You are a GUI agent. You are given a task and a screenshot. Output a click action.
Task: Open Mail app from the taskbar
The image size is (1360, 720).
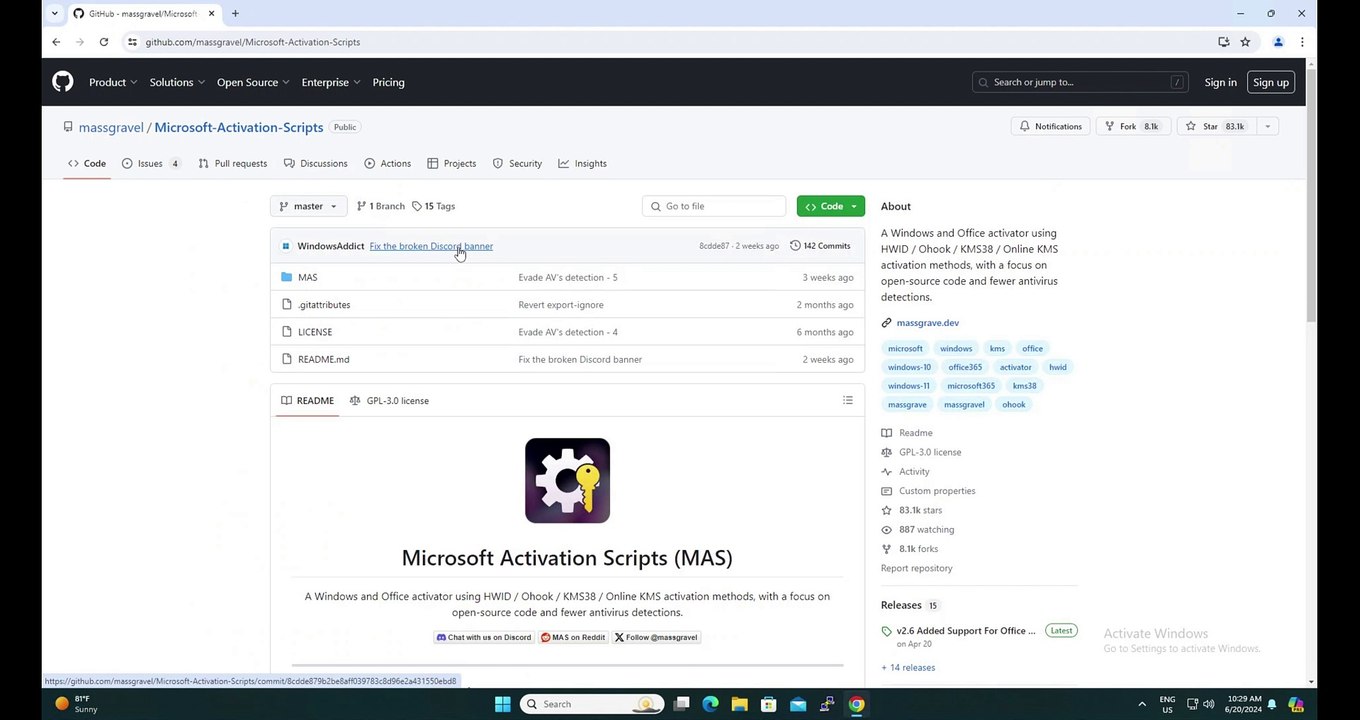[797, 704]
